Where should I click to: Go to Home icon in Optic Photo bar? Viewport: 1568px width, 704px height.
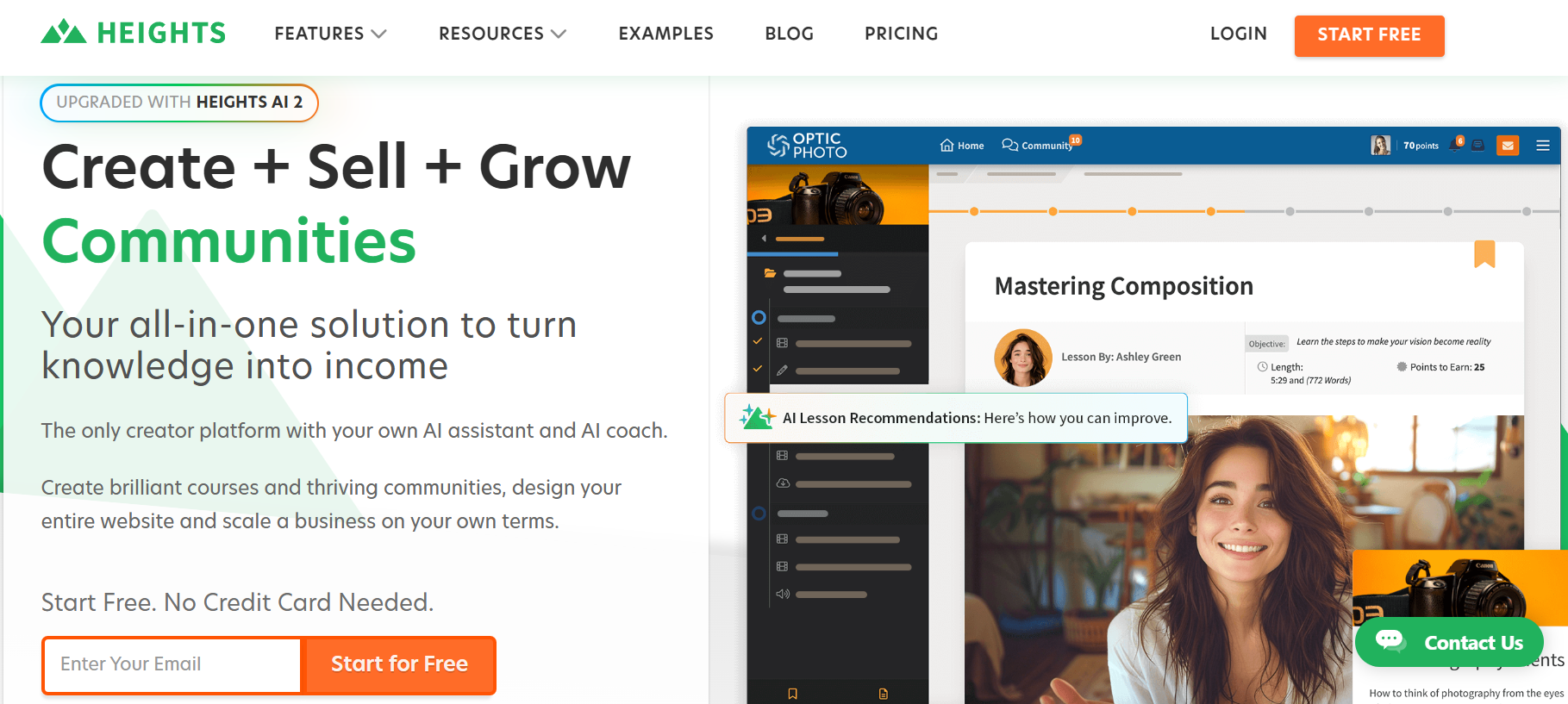point(946,145)
